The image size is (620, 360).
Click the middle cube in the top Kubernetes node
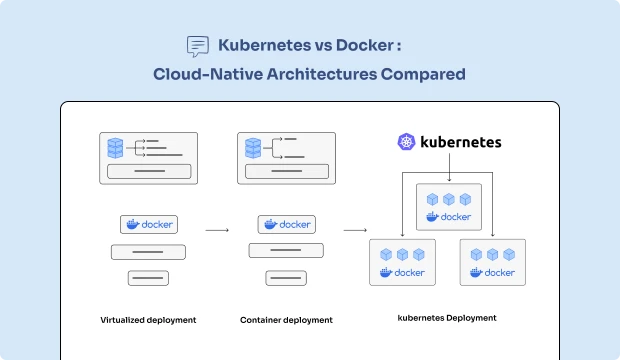(x=449, y=199)
